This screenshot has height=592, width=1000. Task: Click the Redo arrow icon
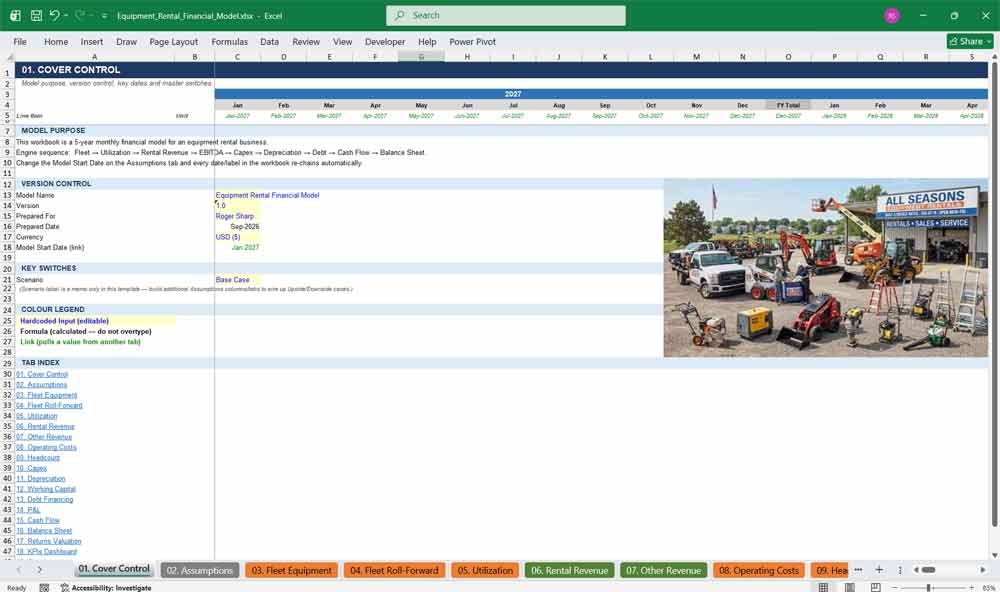pos(80,15)
